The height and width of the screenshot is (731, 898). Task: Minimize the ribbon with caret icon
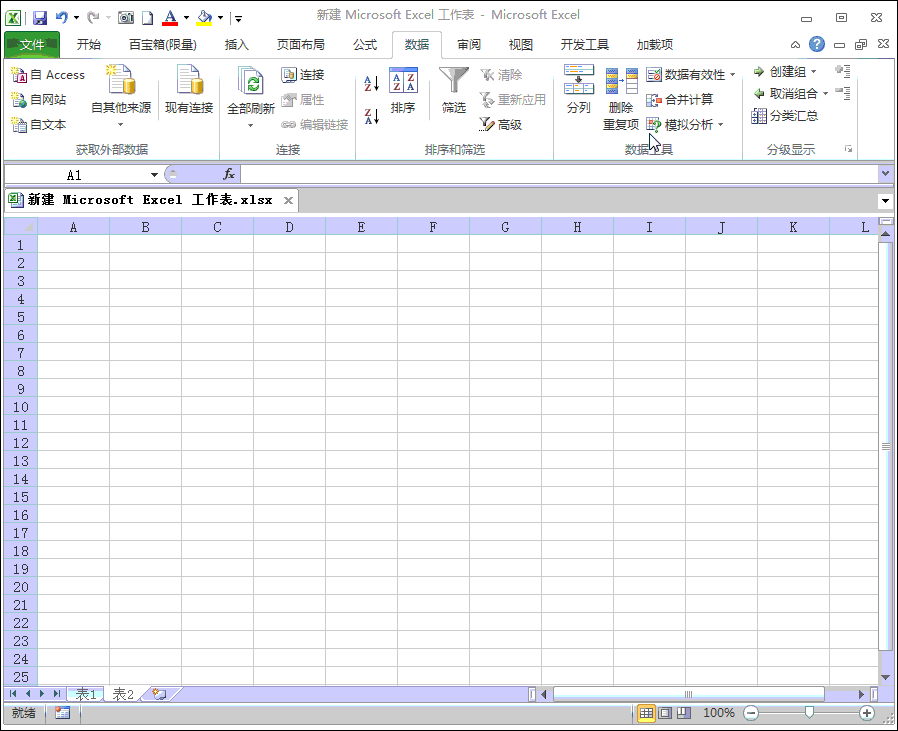click(795, 45)
